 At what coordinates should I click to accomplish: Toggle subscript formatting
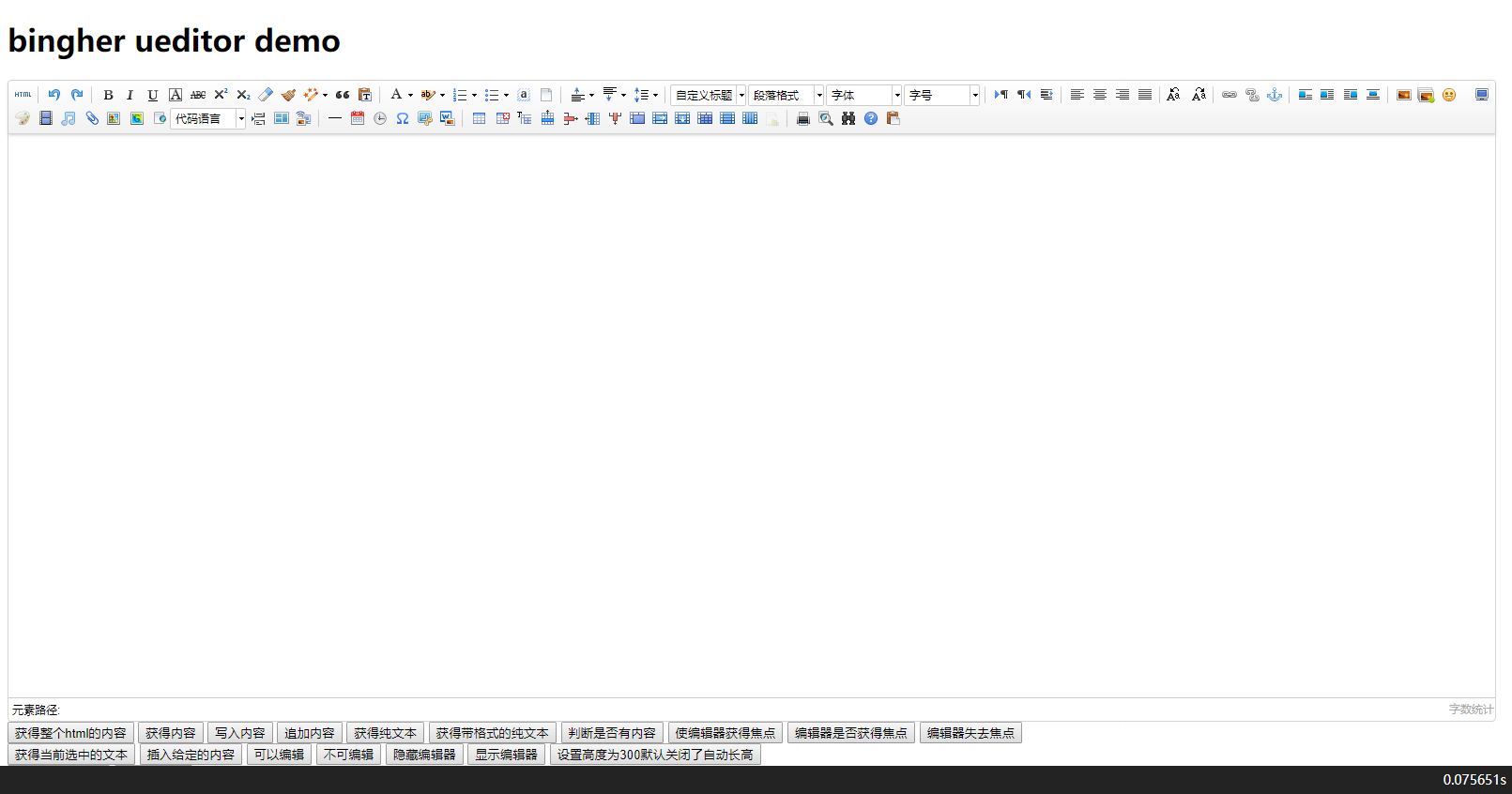tap(243, 95)
